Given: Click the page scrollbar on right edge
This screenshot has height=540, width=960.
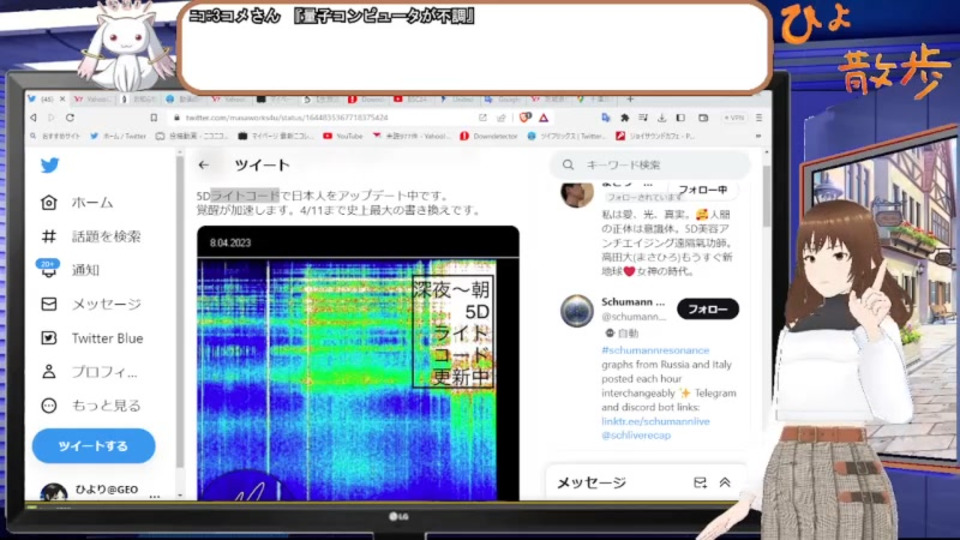Looking at the screenshot, I should click(767, 196).
